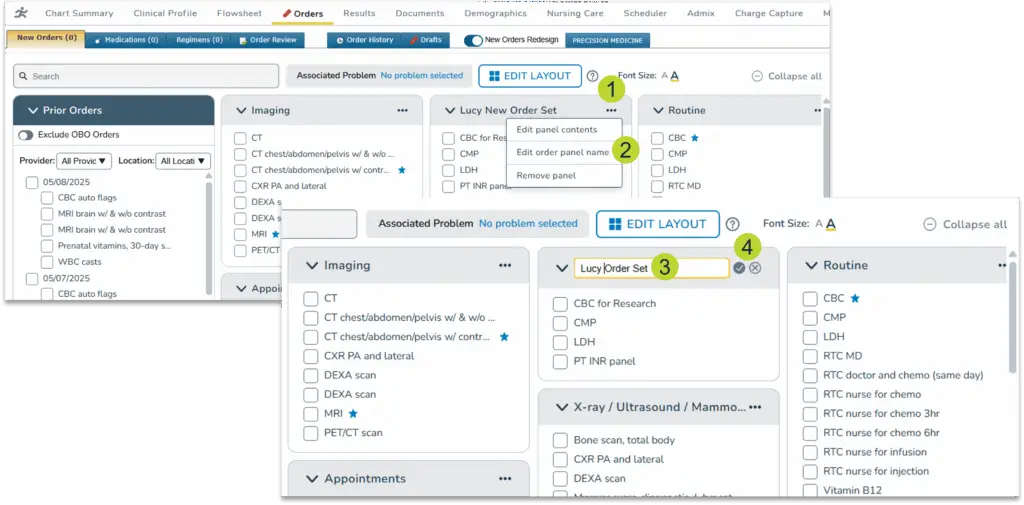
Task: Open the three-dot menu on Lucy New Order Set
Action: click(611, 111)
